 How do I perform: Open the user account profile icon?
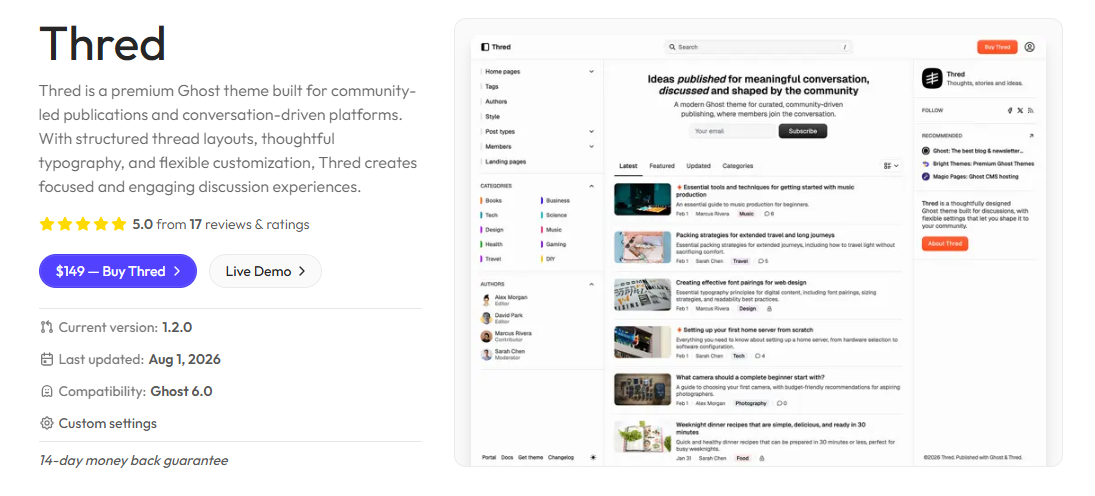pos(1029,47)
